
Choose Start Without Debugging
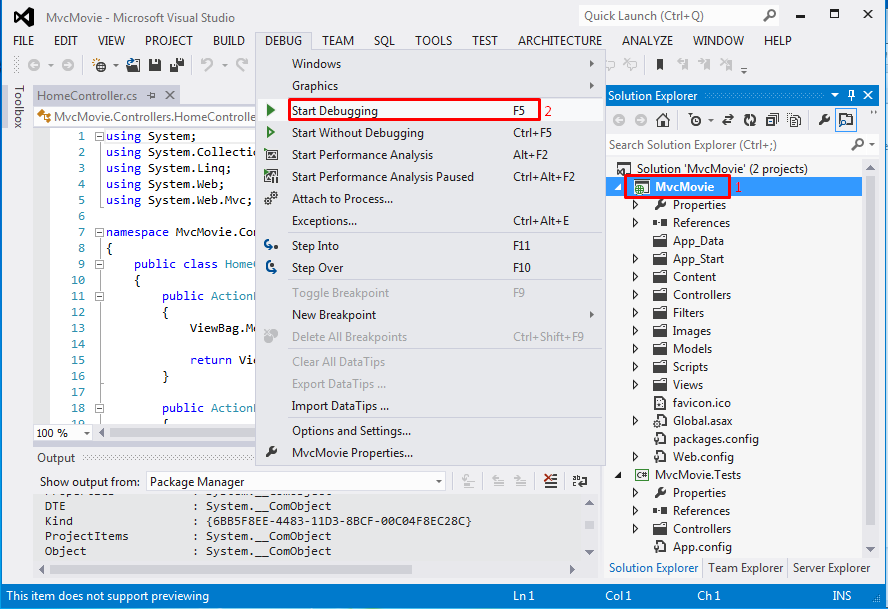430,133
